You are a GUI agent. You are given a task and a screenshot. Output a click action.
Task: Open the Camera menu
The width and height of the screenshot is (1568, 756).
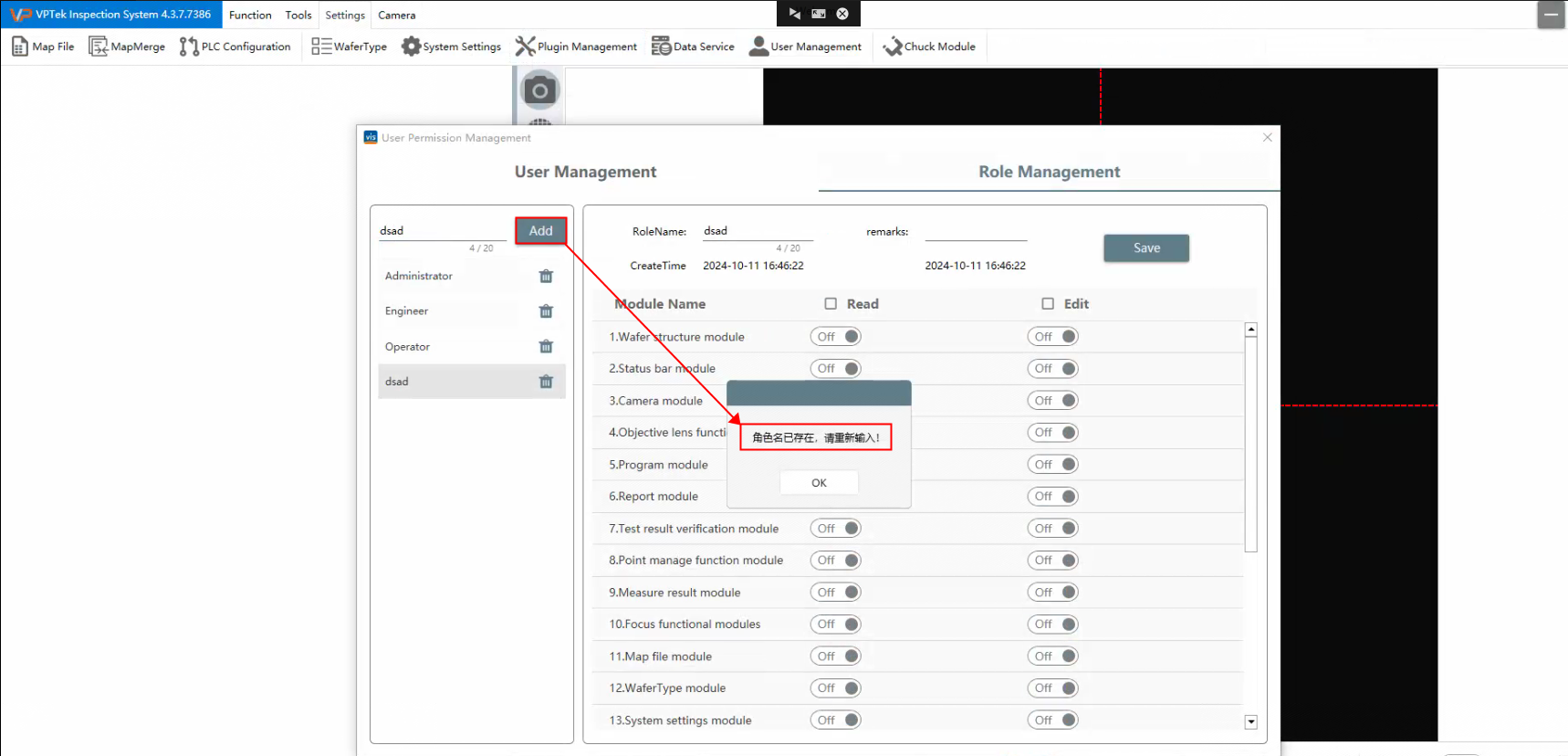point(397,15)
